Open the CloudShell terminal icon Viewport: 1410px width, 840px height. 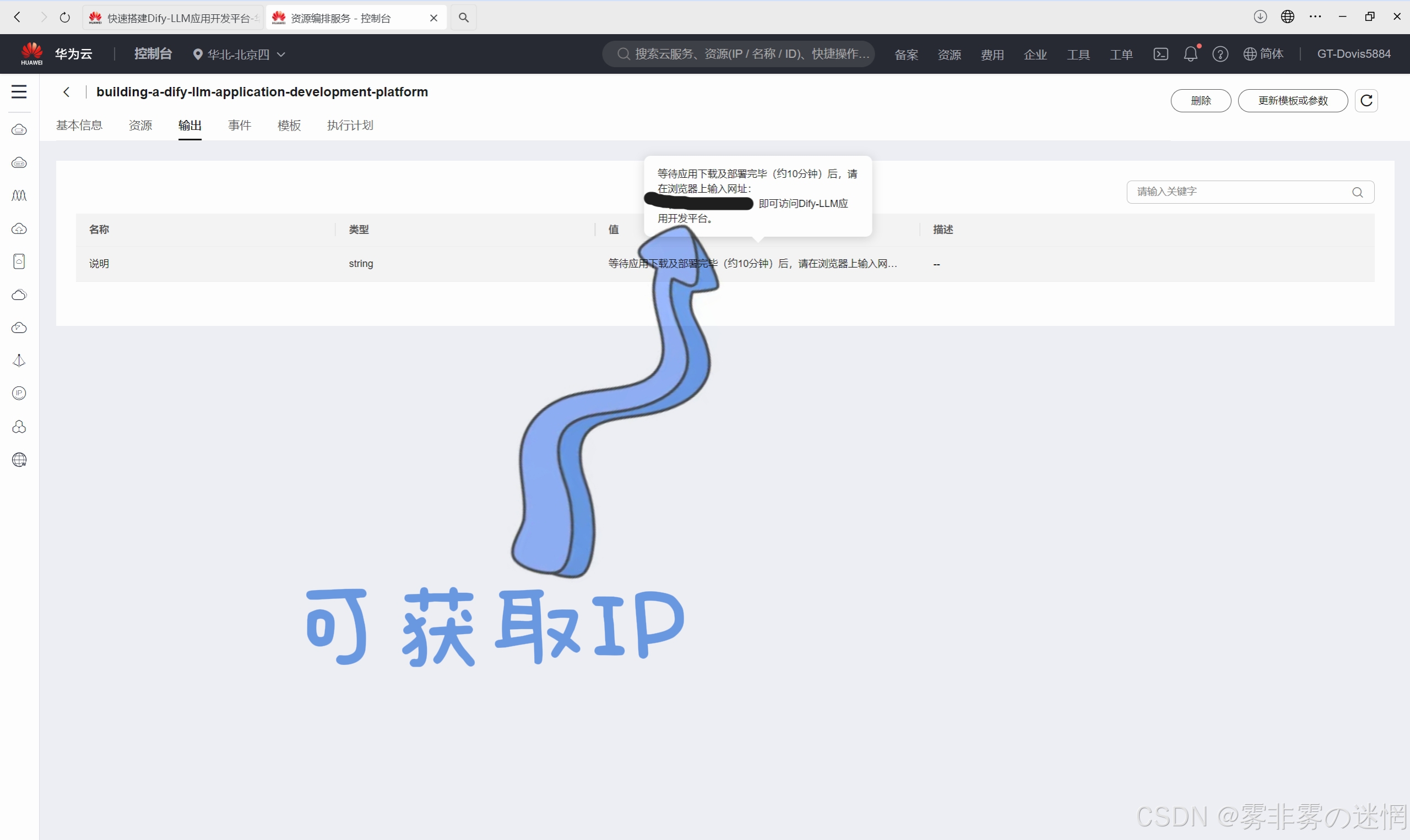pyautogui.click(x=1161, y=54)
